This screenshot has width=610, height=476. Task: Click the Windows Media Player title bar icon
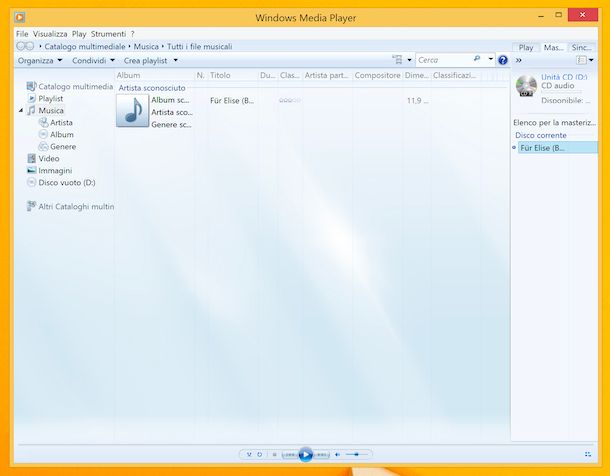point(19,17)
